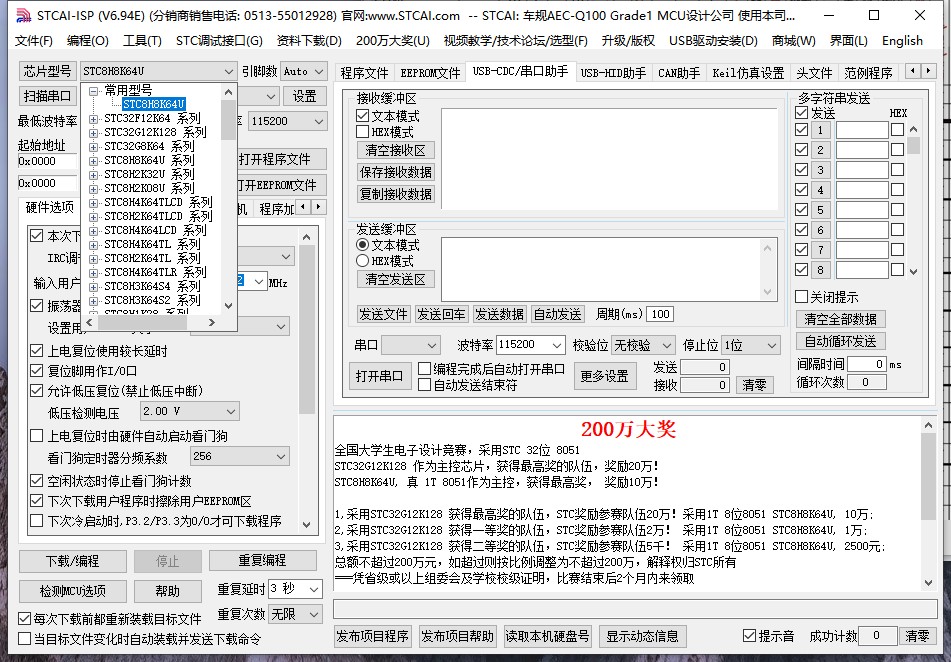Open the 看门狗定时器分频系数 256 dropdown
Screen dimensions: 951x662
click(281, 456)
